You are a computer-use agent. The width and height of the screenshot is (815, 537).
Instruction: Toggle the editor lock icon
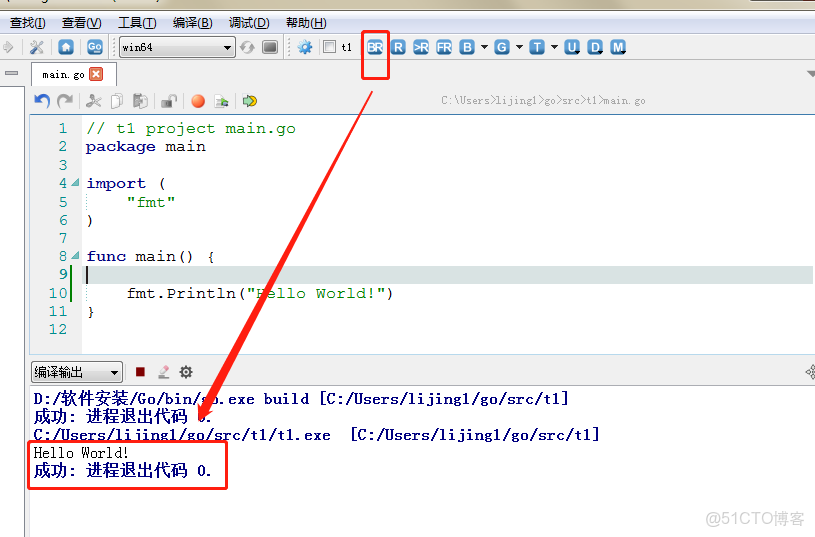169,101
